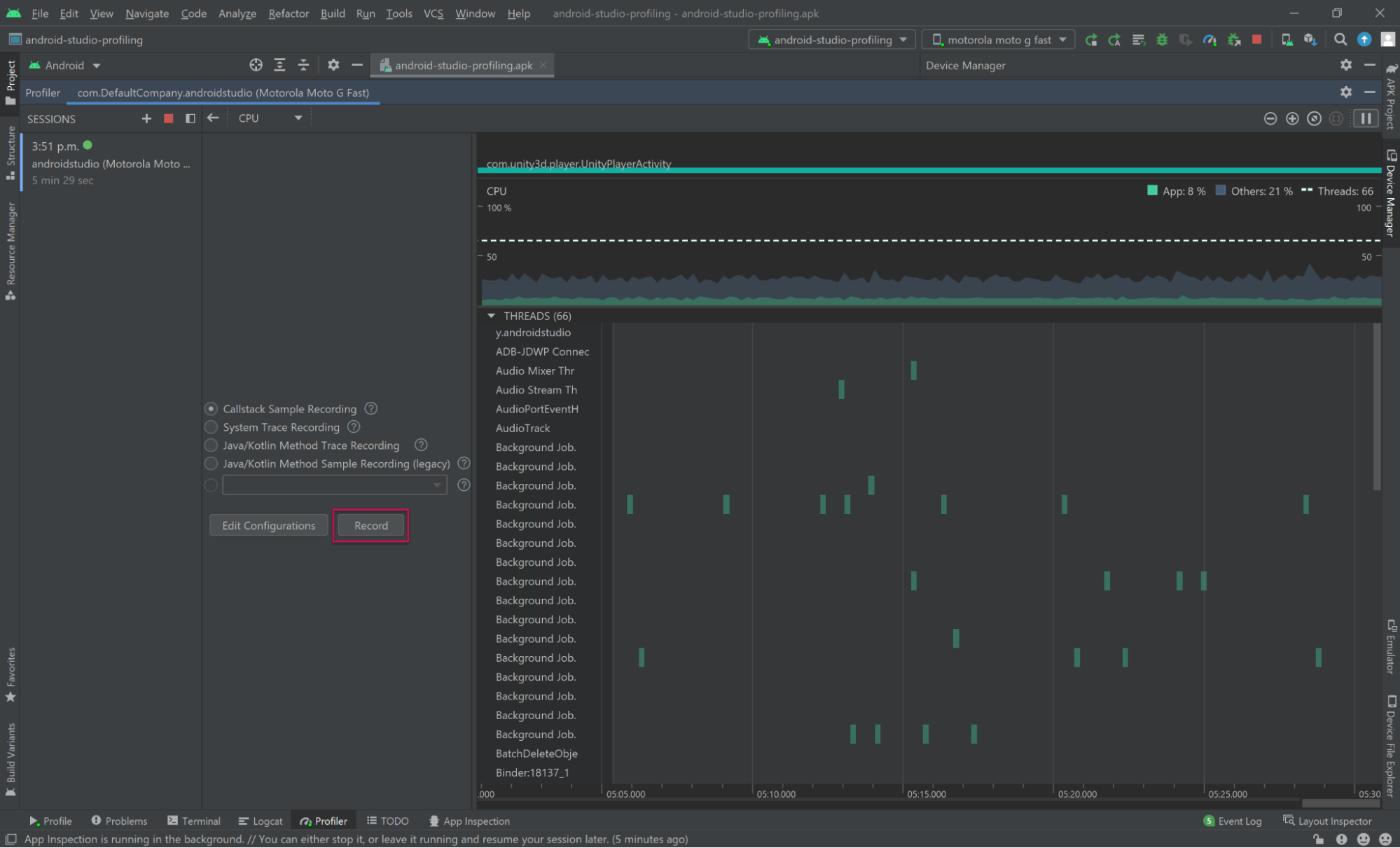
Task: Open the Refactor menu
Action: pyautogui.click(x=288, y=13)
